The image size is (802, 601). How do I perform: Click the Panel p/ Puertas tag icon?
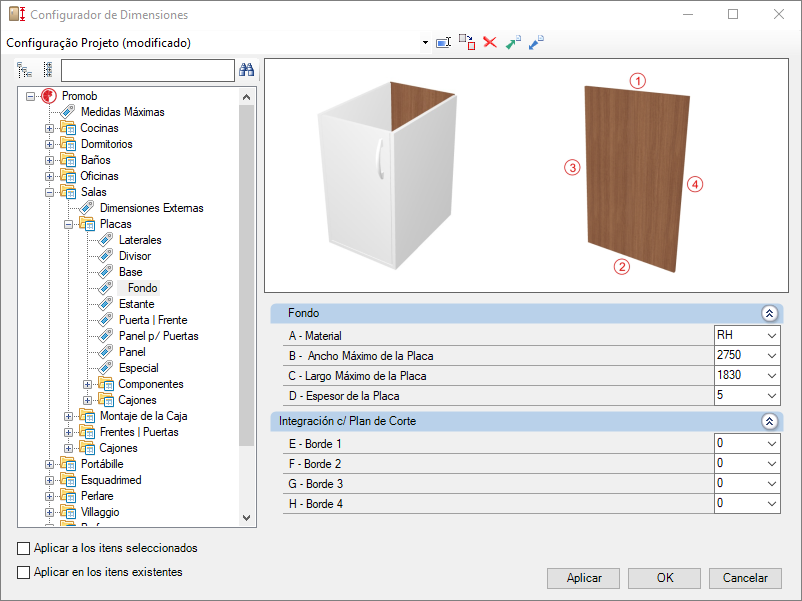coord(106,336)
